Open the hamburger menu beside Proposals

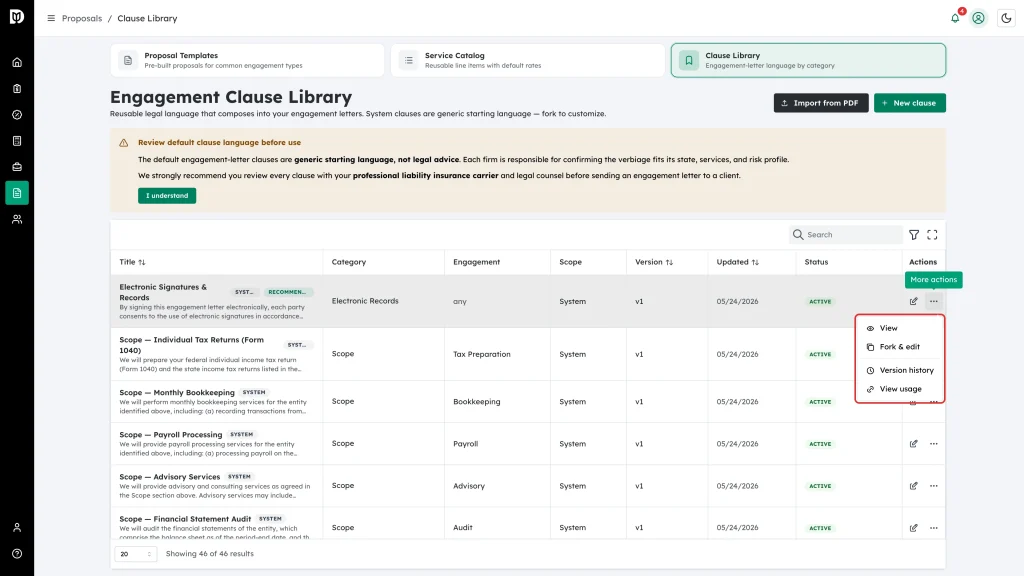[51, 18]
